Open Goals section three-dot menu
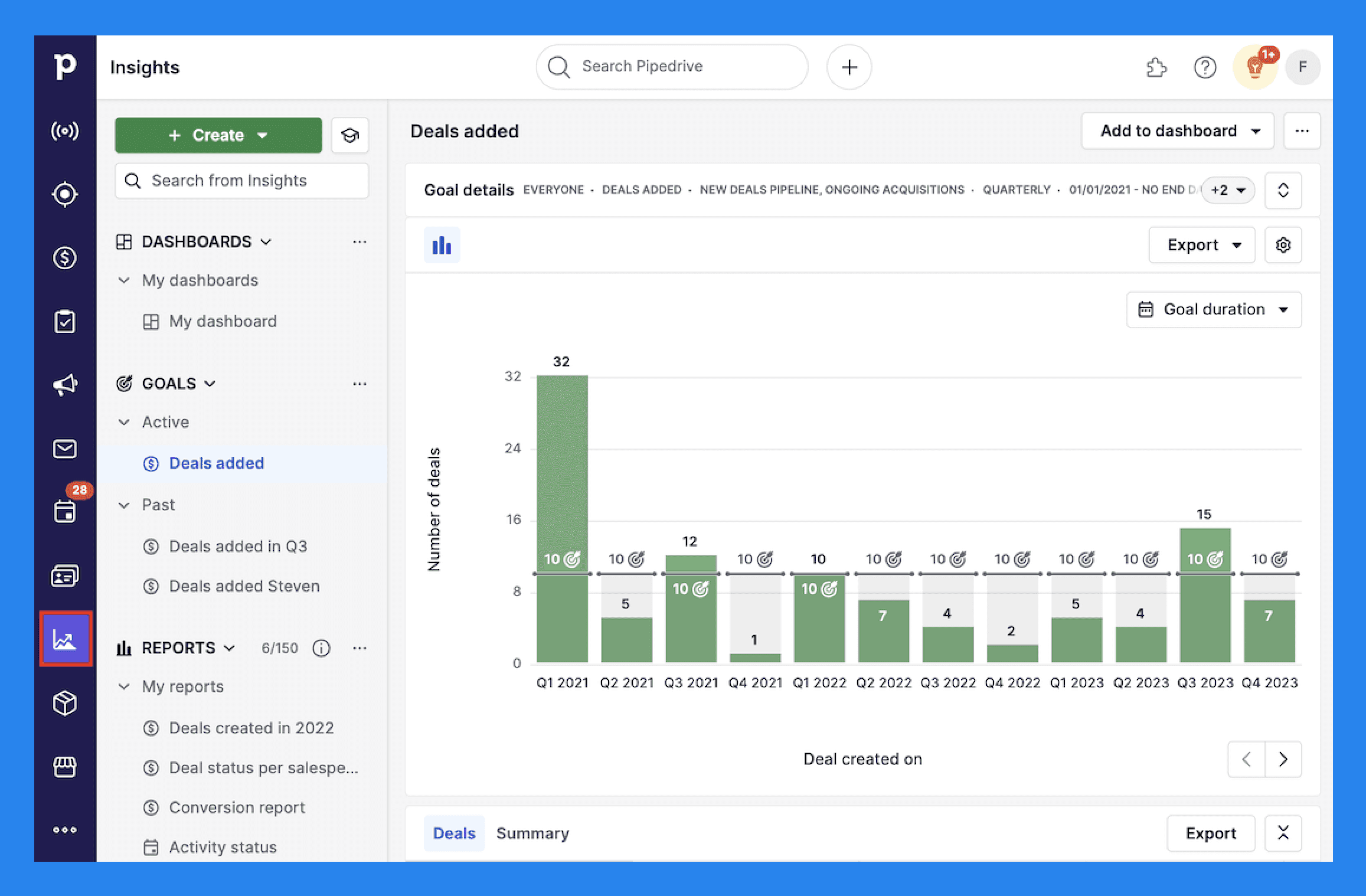1366x896 pixels. (x=360, y=384)
